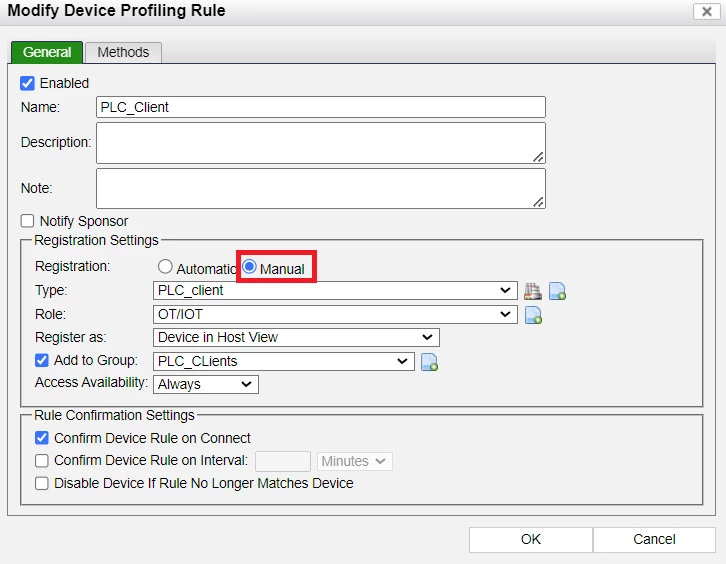Toggle the Enabled checkbox
Image resolution: width=726 pixels, height=564 pixels.
click(x=27, y=83)
